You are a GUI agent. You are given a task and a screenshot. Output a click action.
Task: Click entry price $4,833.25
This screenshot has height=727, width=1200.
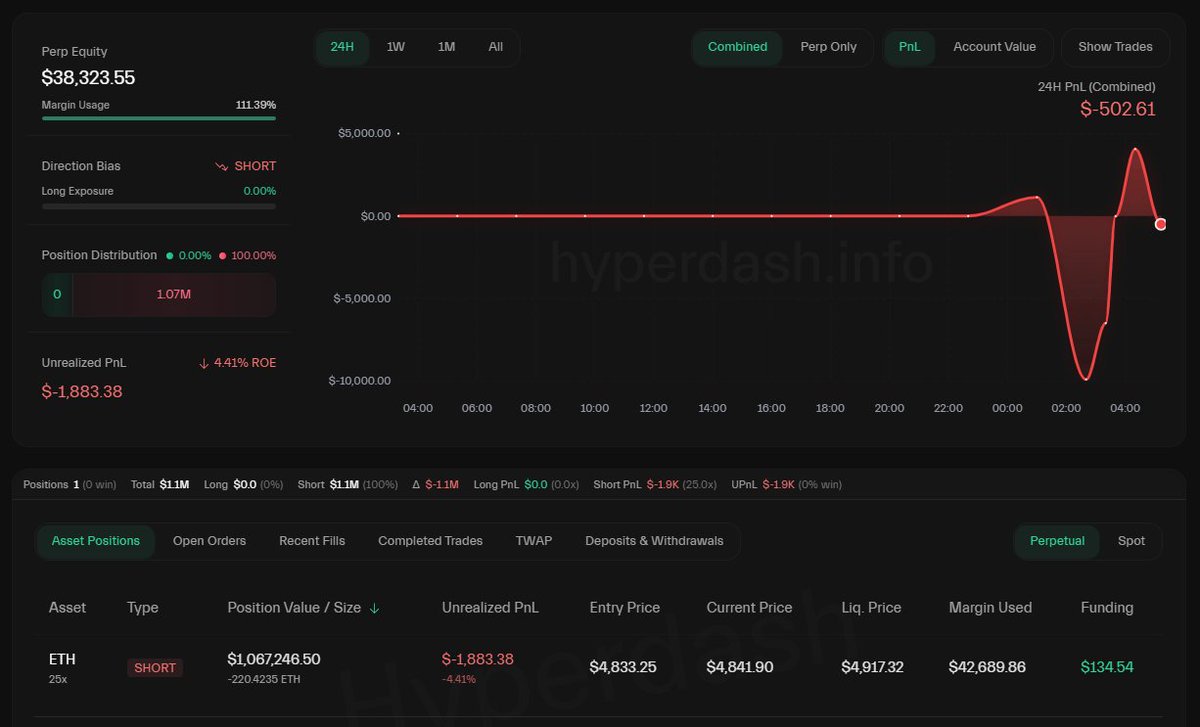(623, 667)
